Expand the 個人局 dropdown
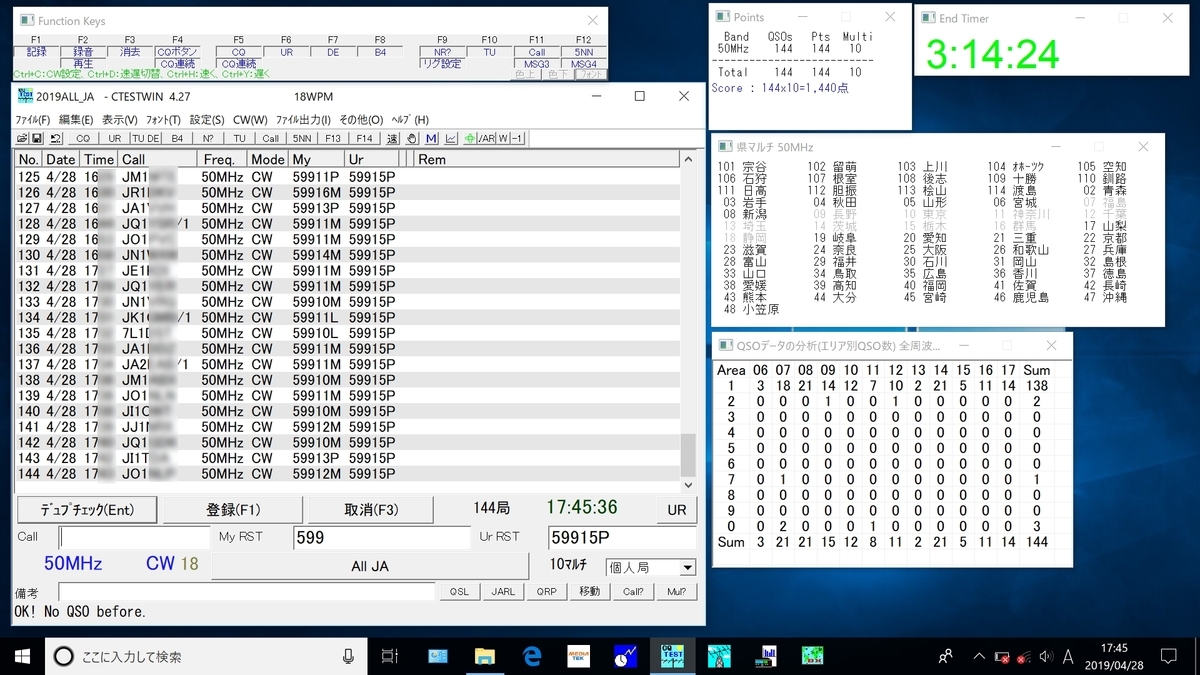This screenshot has height=675, width=1200. coord(687,567)
